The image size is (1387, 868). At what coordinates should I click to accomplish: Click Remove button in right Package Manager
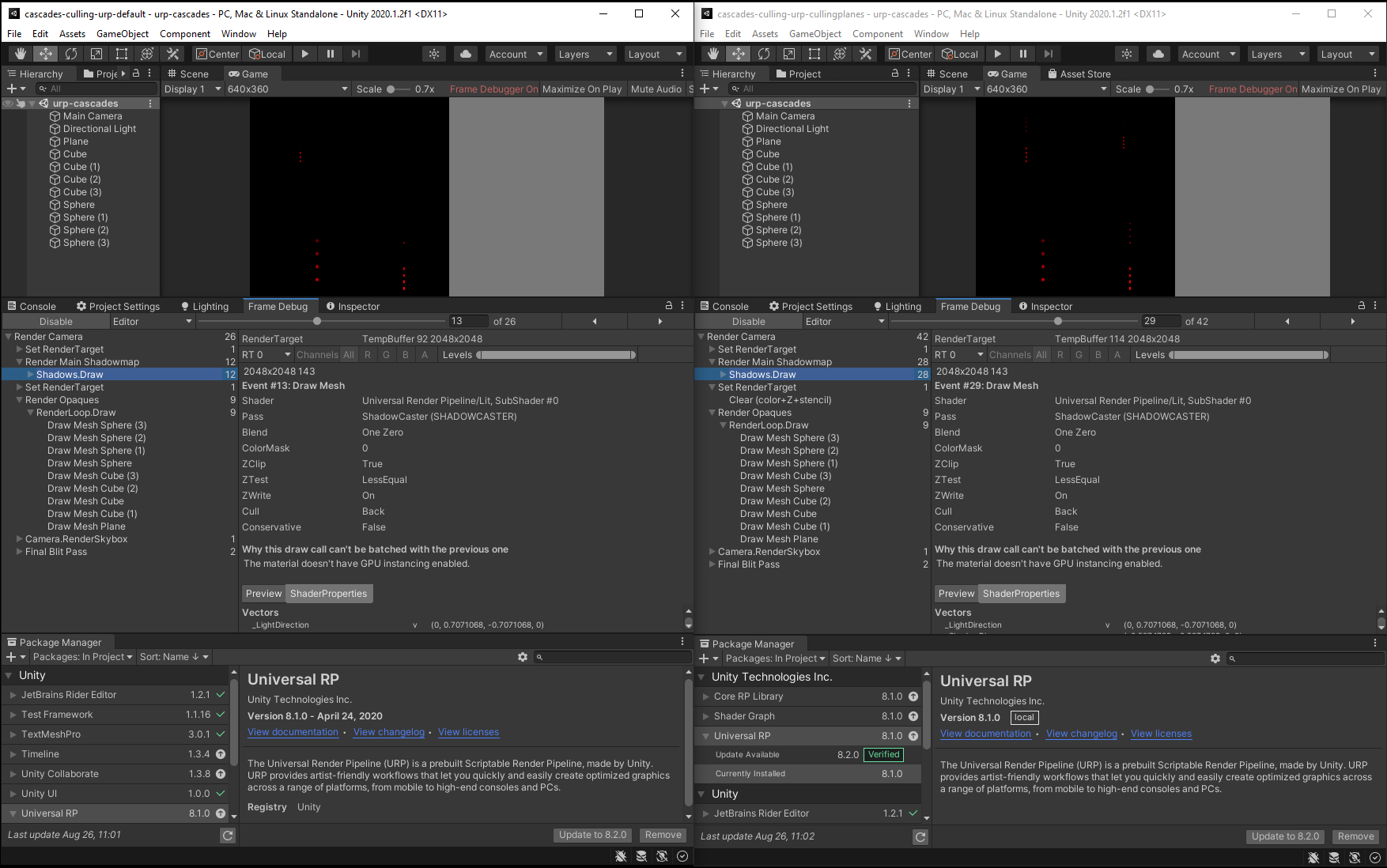coord(1355,836)
